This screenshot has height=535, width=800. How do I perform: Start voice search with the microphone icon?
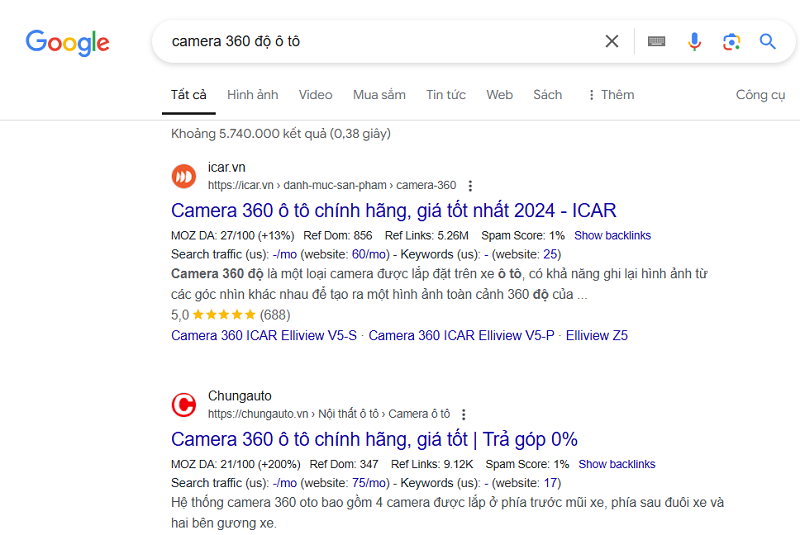click(694, 41)
